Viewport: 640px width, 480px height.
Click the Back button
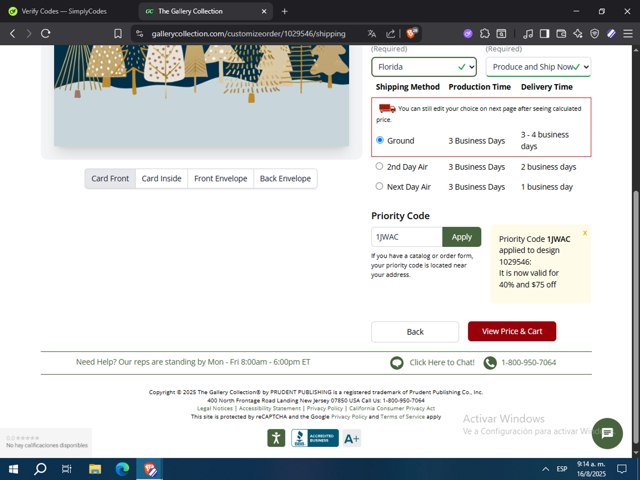[415, 331]
